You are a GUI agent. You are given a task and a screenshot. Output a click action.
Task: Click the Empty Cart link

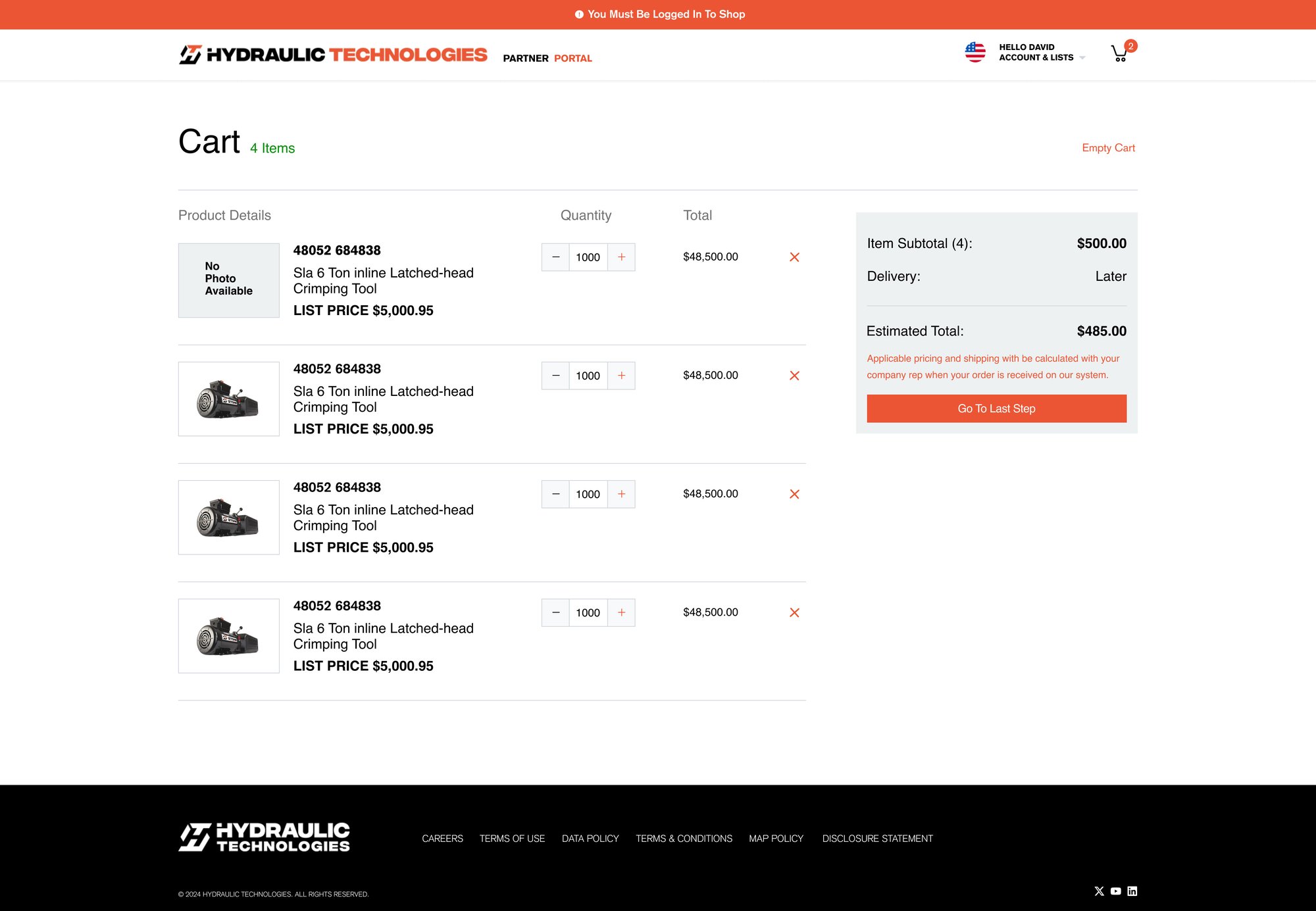1108,148
